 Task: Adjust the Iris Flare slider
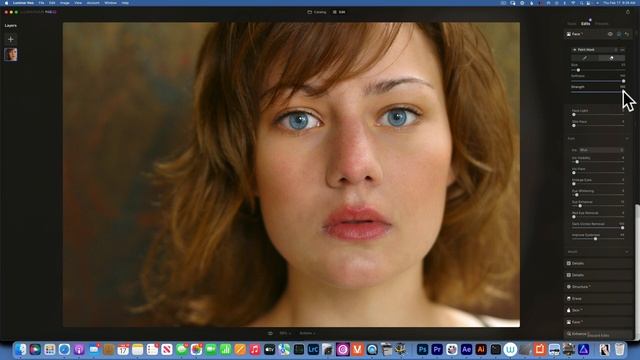pos(598,173)
